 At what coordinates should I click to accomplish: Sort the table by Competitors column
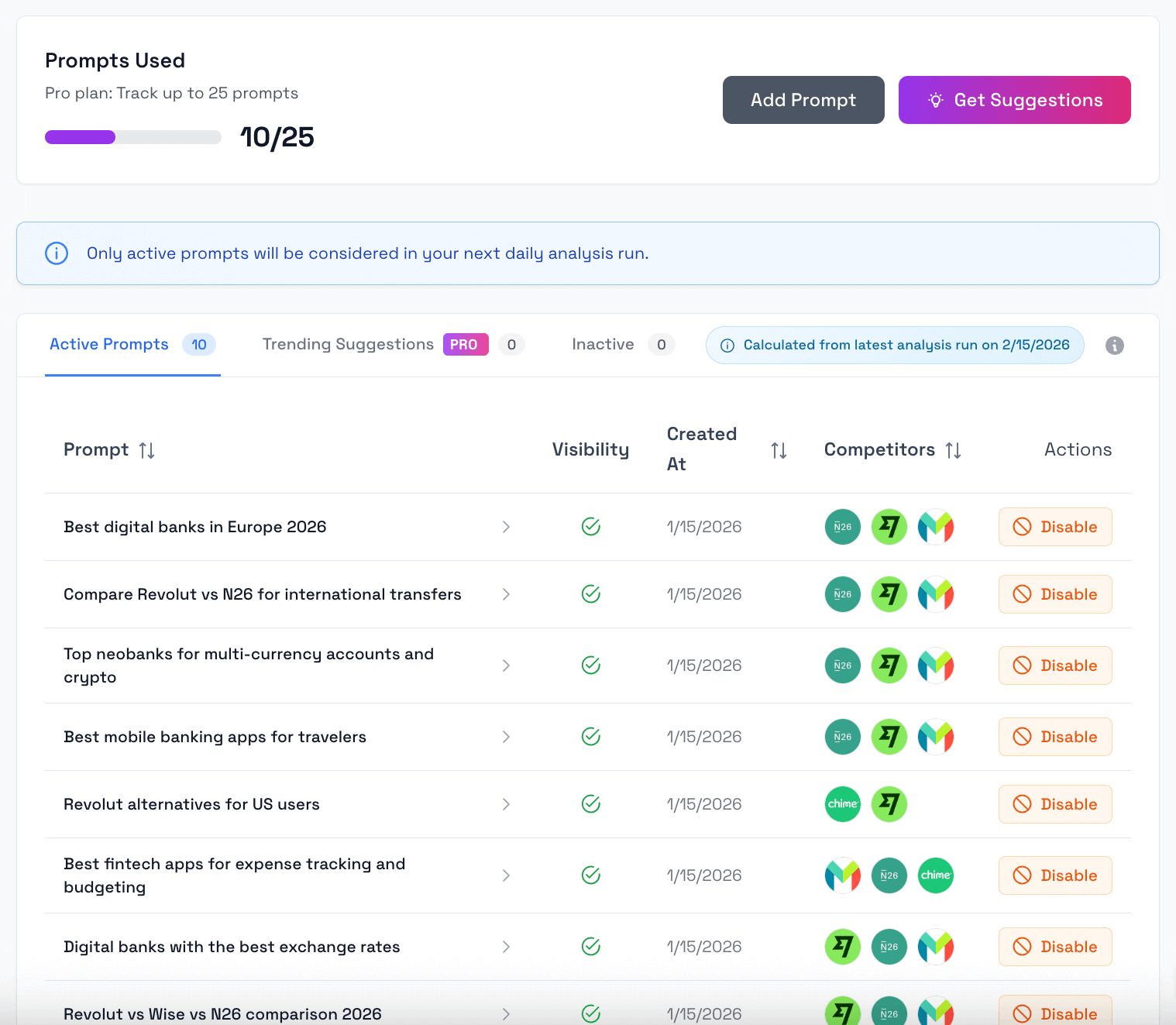pyautogui.click(x=954, y=449)
